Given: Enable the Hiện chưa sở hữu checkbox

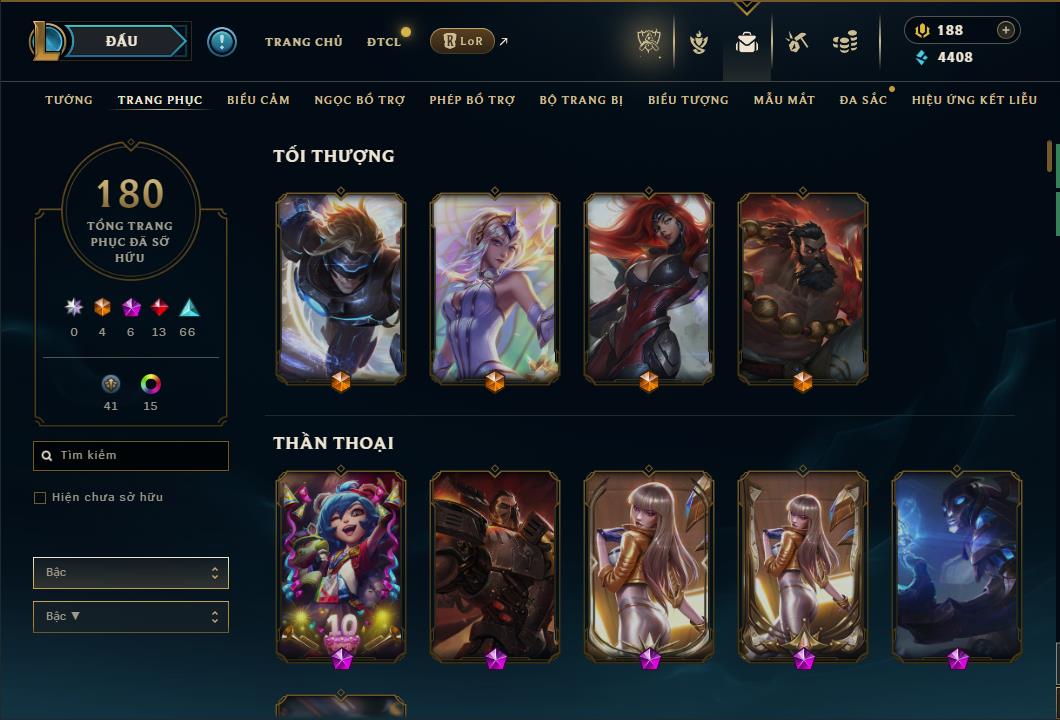Looking at the screenshot, I should (x=40, y=498).
